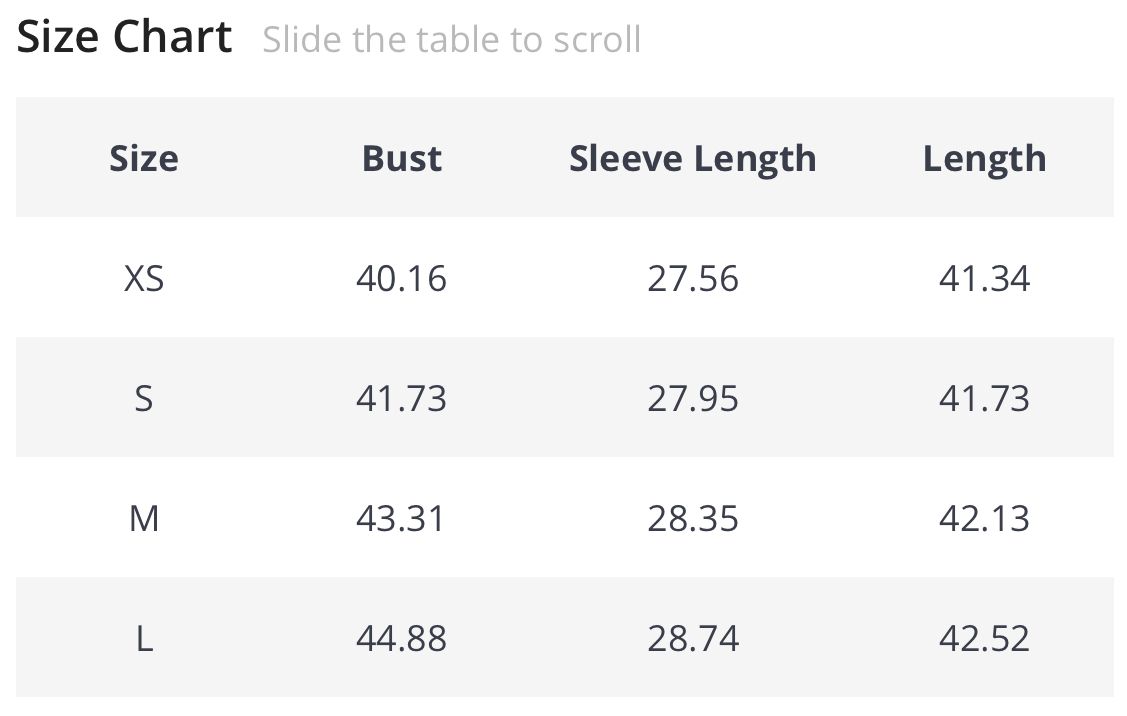The height and width of the screenshot is (716, 1127).
Task: Click the M bust value 43.31
Action: click(x=401, y=518)
